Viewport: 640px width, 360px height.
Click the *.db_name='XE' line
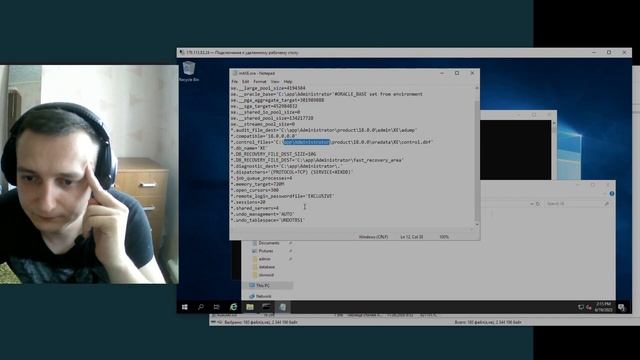[x=249, y=148]
